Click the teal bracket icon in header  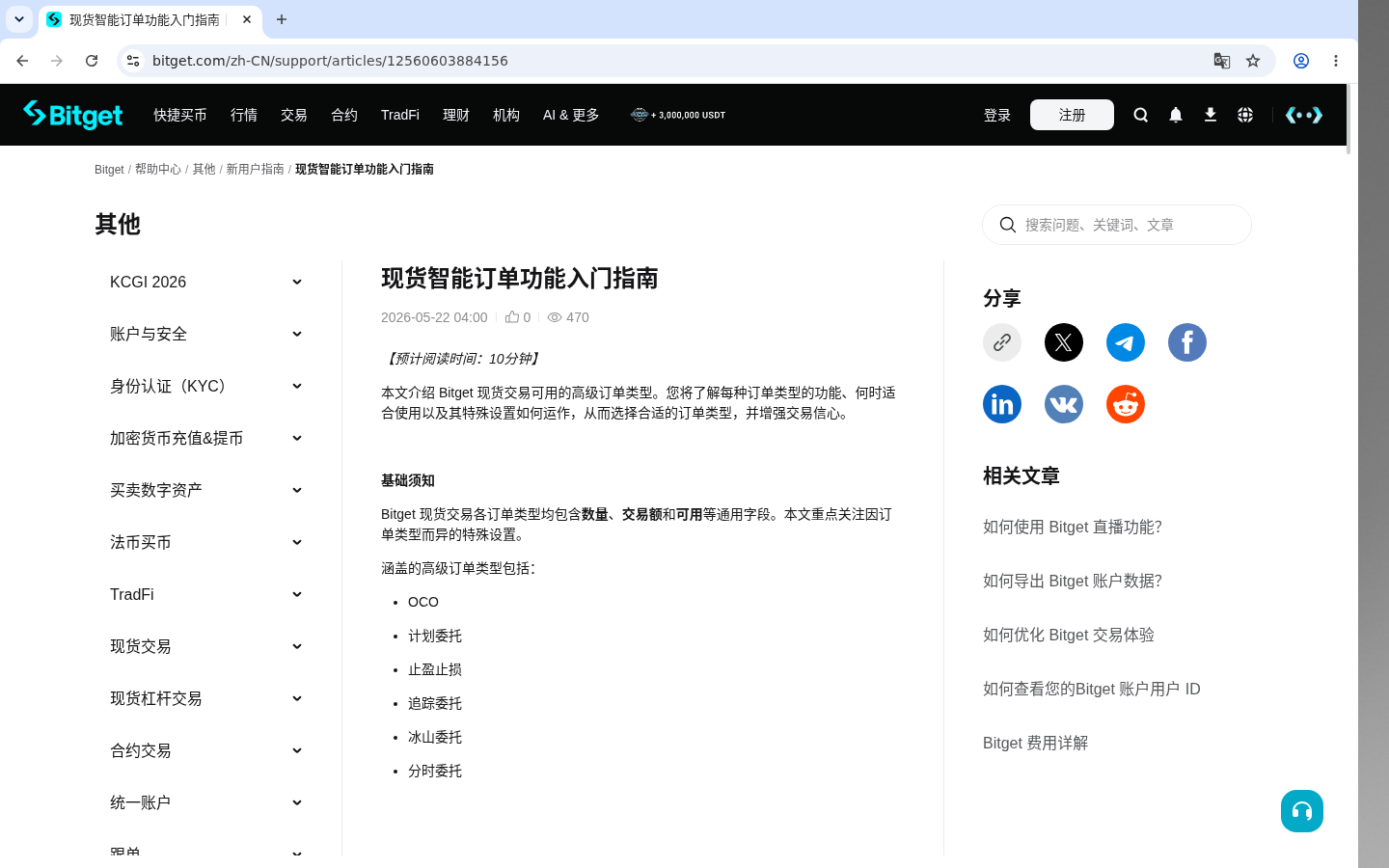(x=1304, y=115)
